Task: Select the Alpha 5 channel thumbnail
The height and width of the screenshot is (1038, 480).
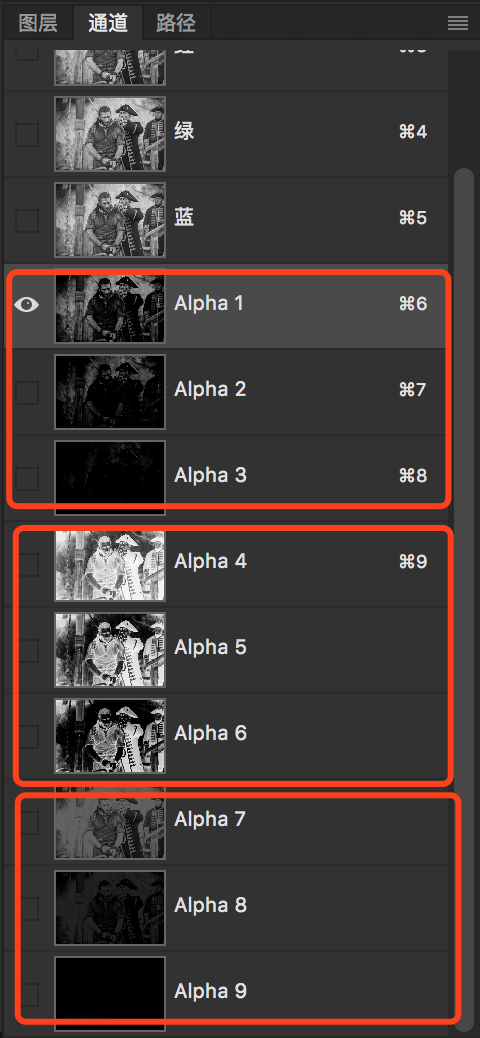Action: coord(110,650)
